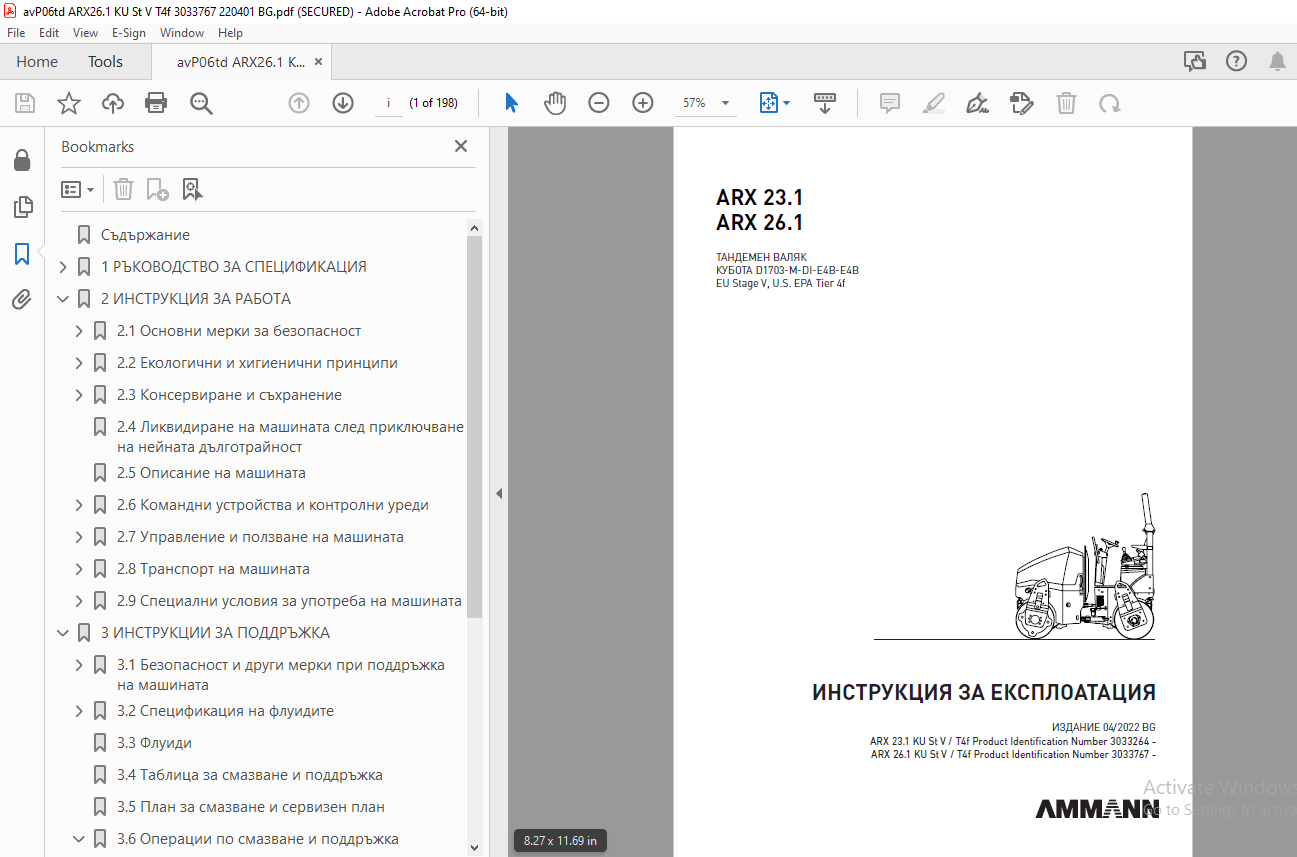Image resolution: width=1297 pixels, height=857 pixels.
Task: Switch to the Home tab
Action: 37,62
